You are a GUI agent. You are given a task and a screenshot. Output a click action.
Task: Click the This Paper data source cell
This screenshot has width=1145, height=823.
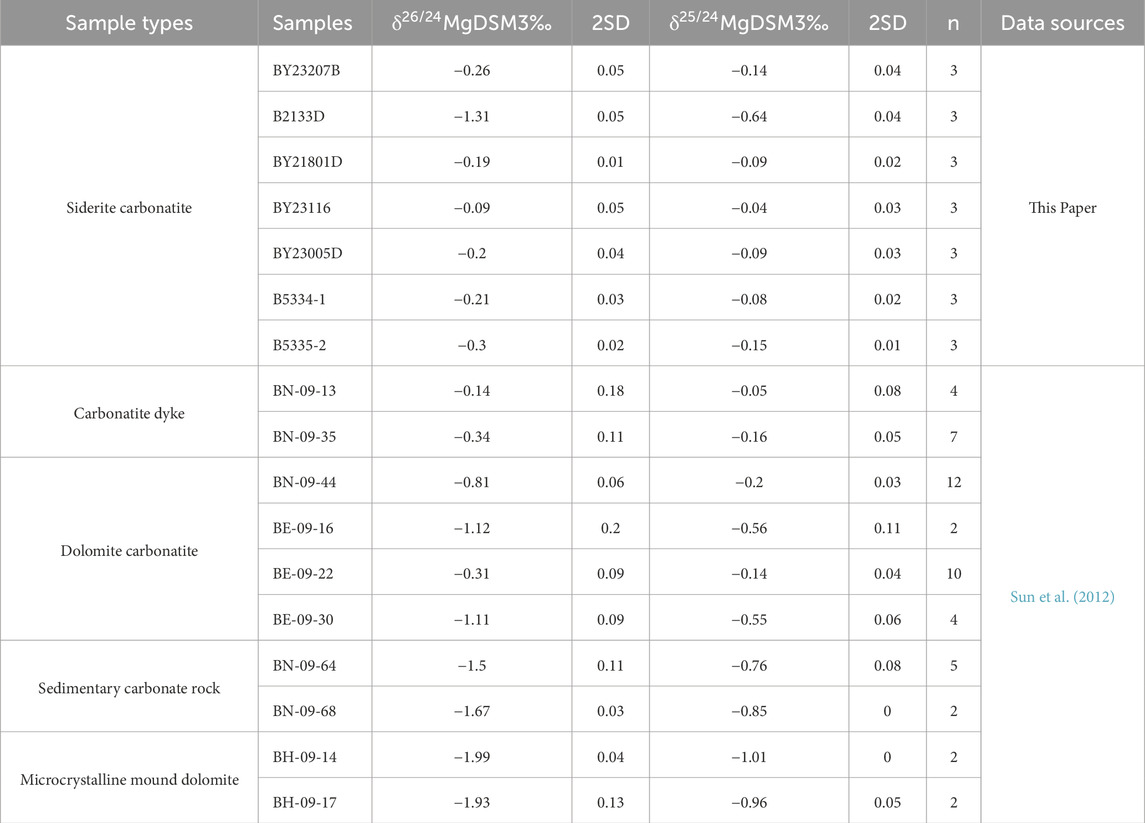point(1062,207)
